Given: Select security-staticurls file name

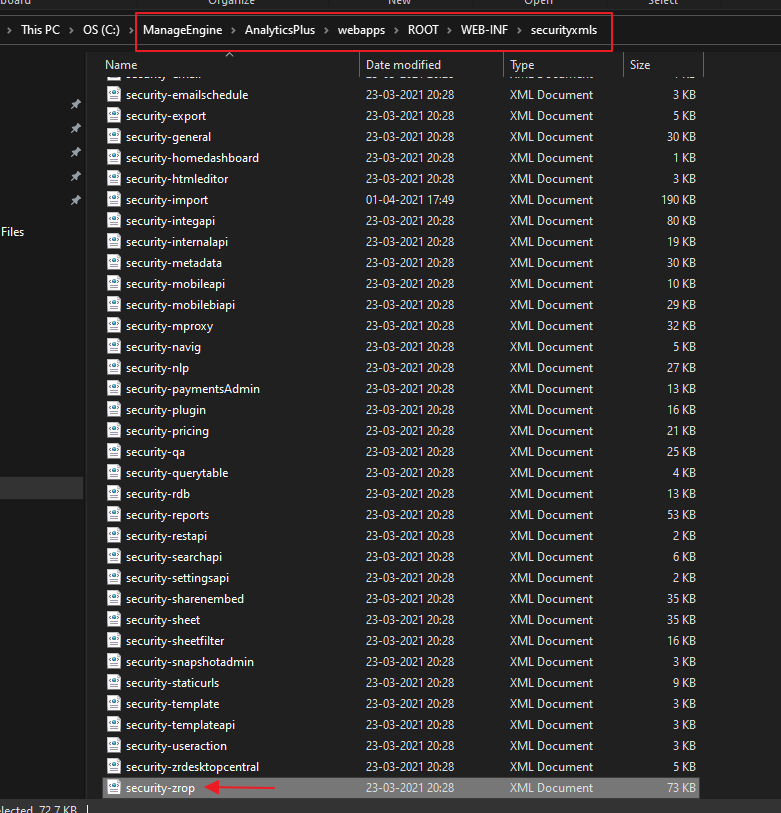Looking at the screenshot, I should pyautogui.click(x=172, y=682).
